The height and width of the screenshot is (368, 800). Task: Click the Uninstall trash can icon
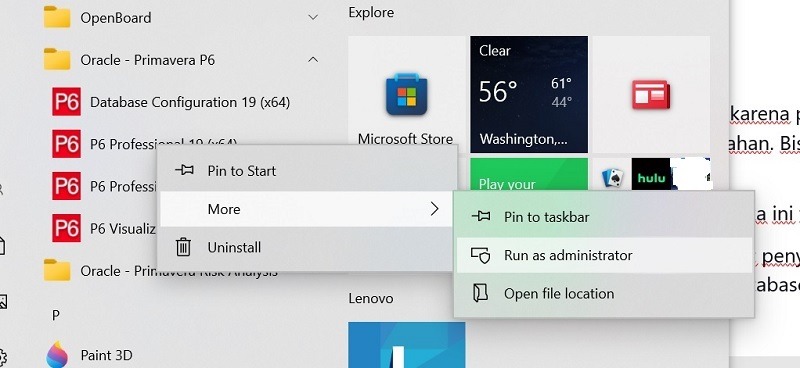point(183,248)
